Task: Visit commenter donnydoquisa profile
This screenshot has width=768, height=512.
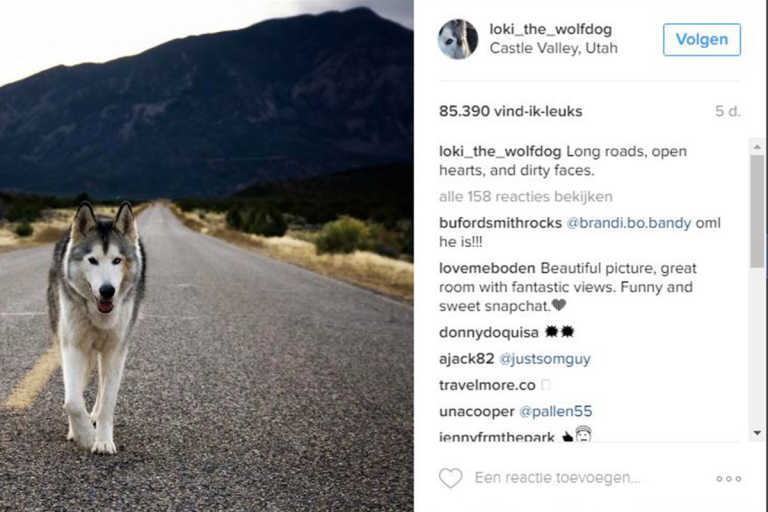Action: pos(488,333)
